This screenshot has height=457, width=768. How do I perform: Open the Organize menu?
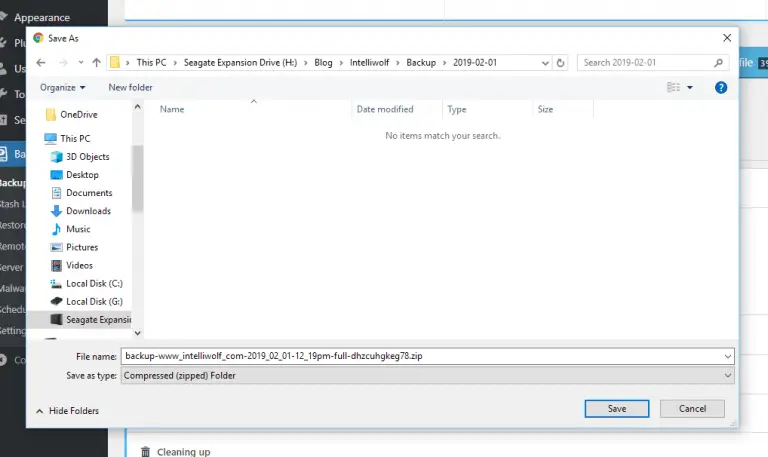click(x=62, y=88)
